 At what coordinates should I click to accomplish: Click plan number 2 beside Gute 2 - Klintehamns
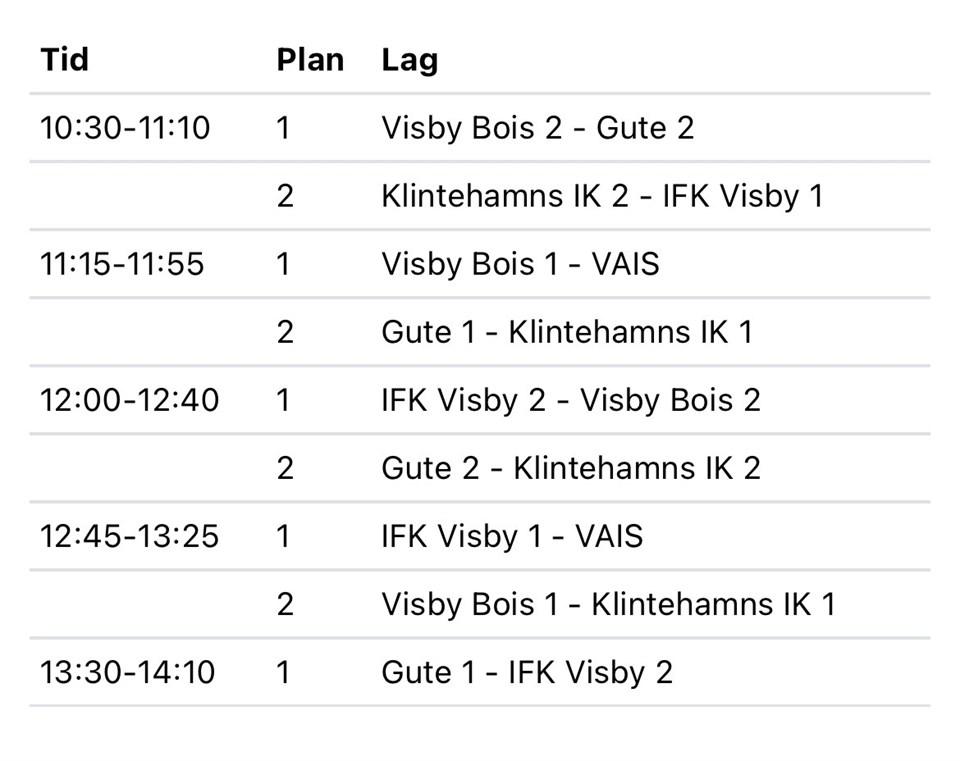[285, 468]
